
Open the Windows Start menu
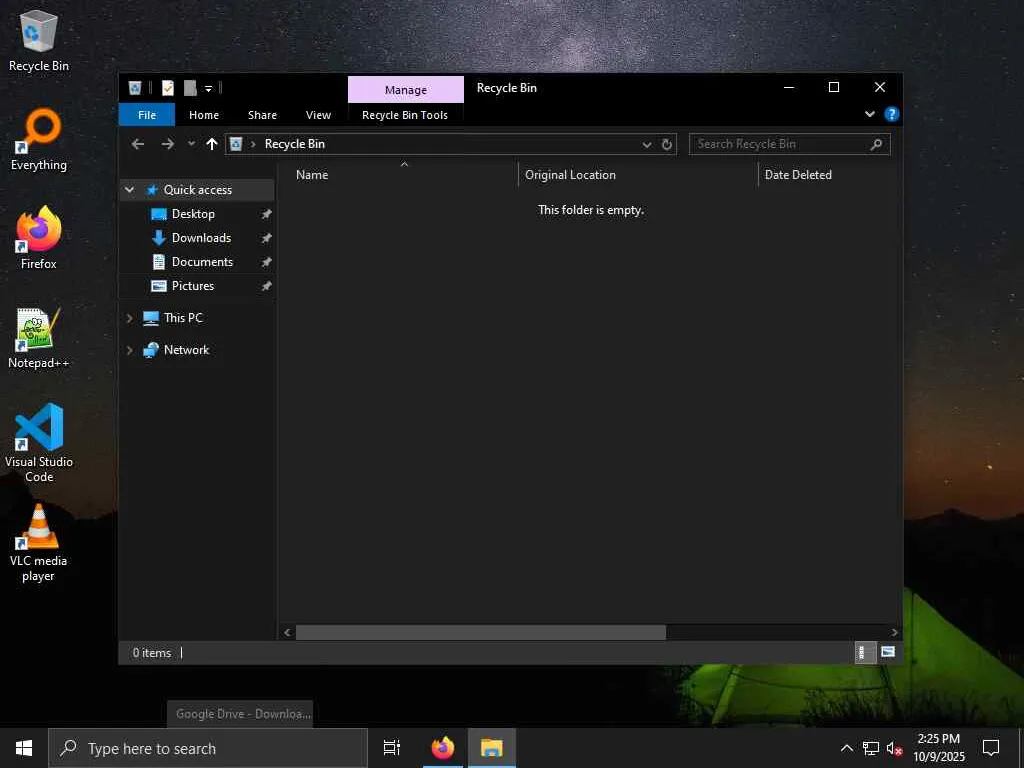[24, 748]
